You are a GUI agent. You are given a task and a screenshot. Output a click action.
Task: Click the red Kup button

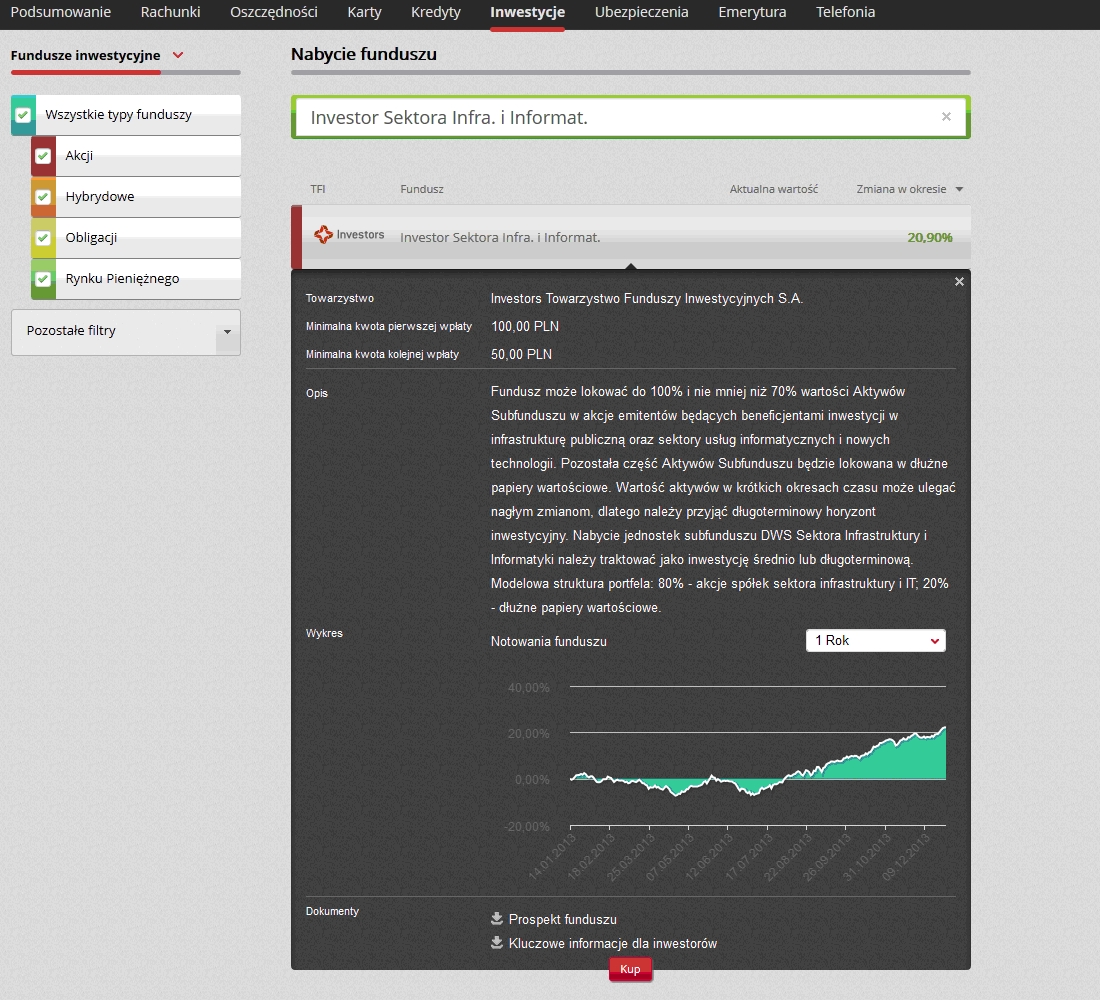[630, 969]
